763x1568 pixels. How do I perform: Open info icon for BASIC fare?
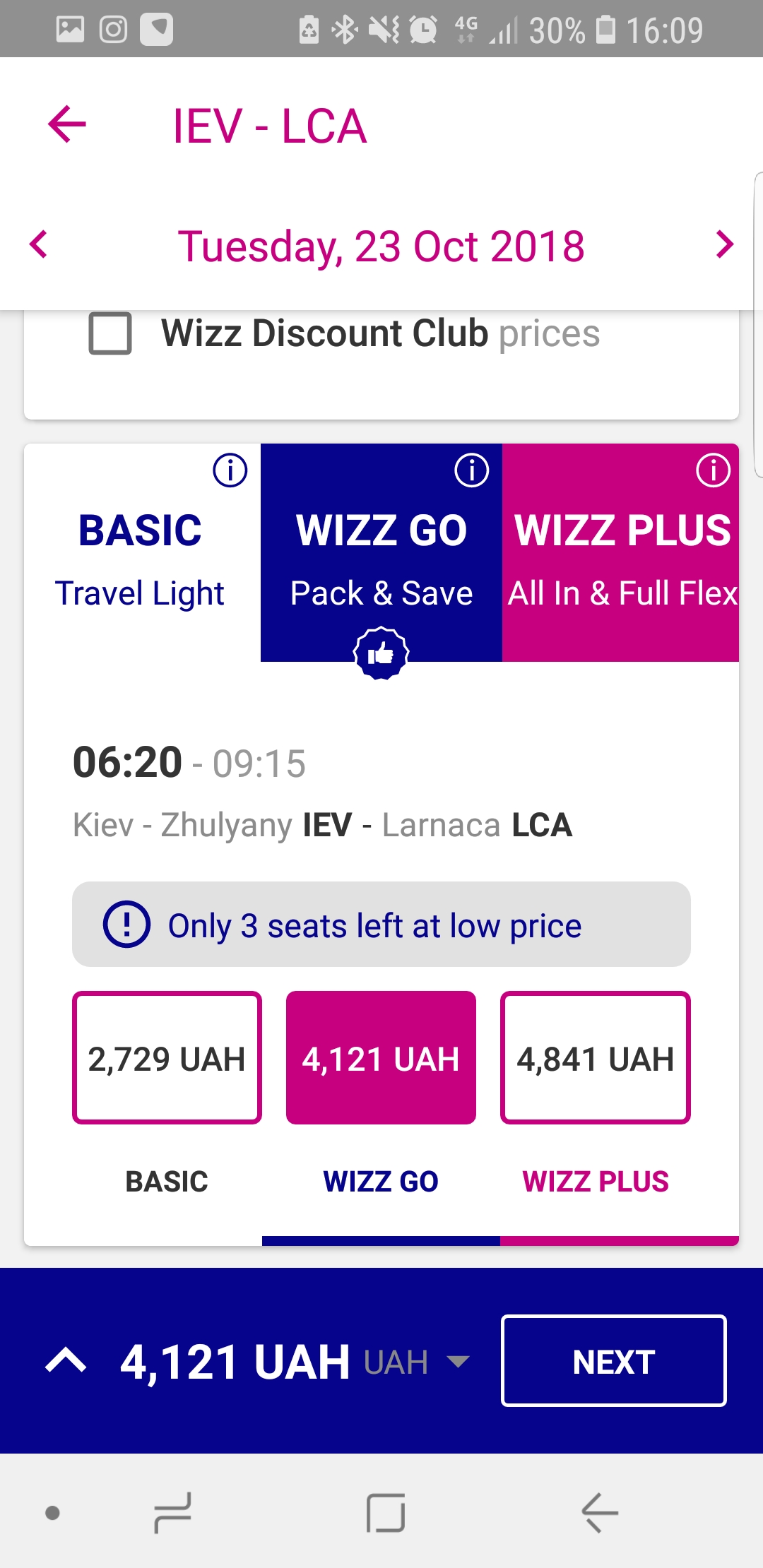pos(230,470)
